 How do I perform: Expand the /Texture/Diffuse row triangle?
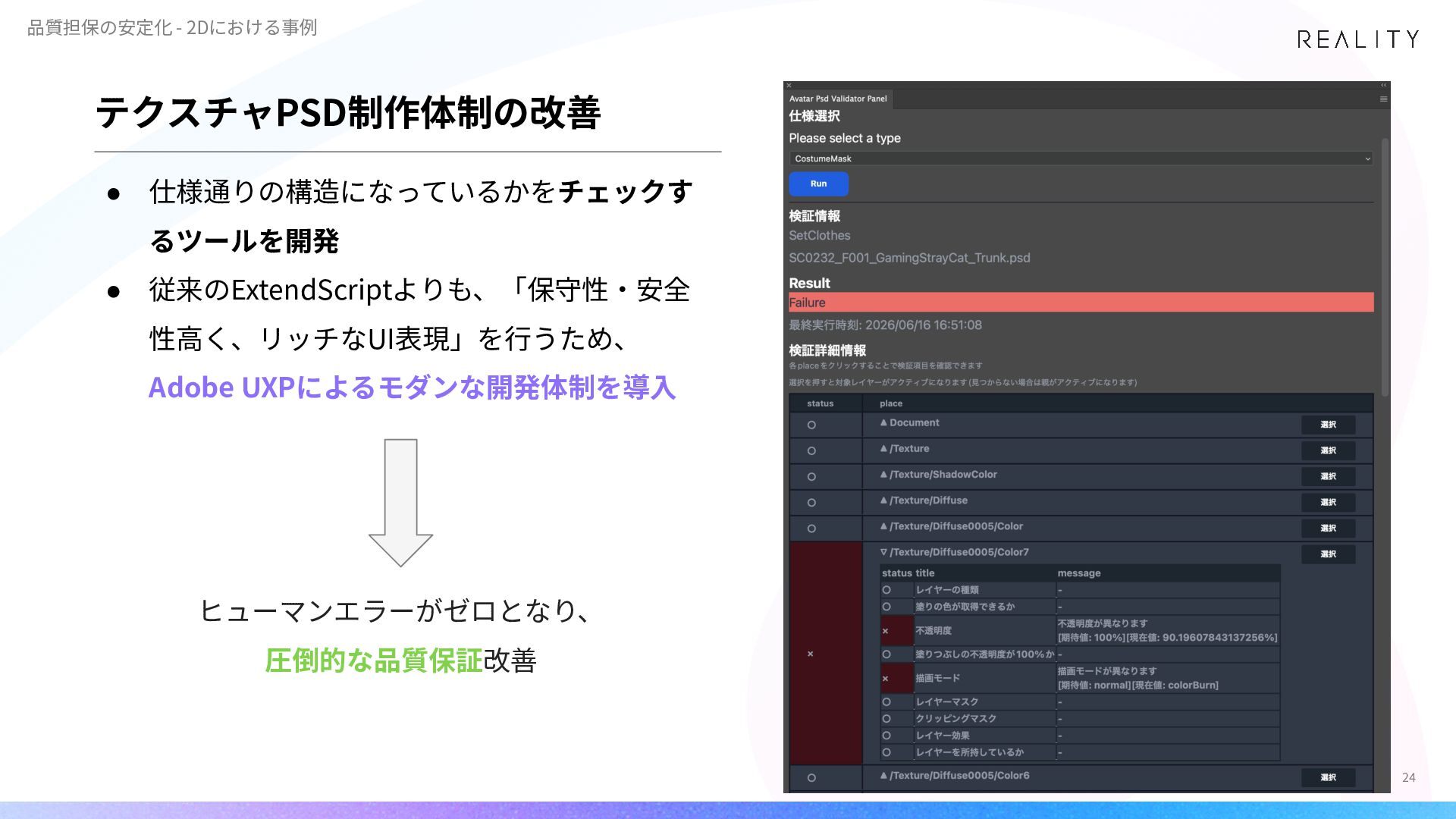(883, 500)
